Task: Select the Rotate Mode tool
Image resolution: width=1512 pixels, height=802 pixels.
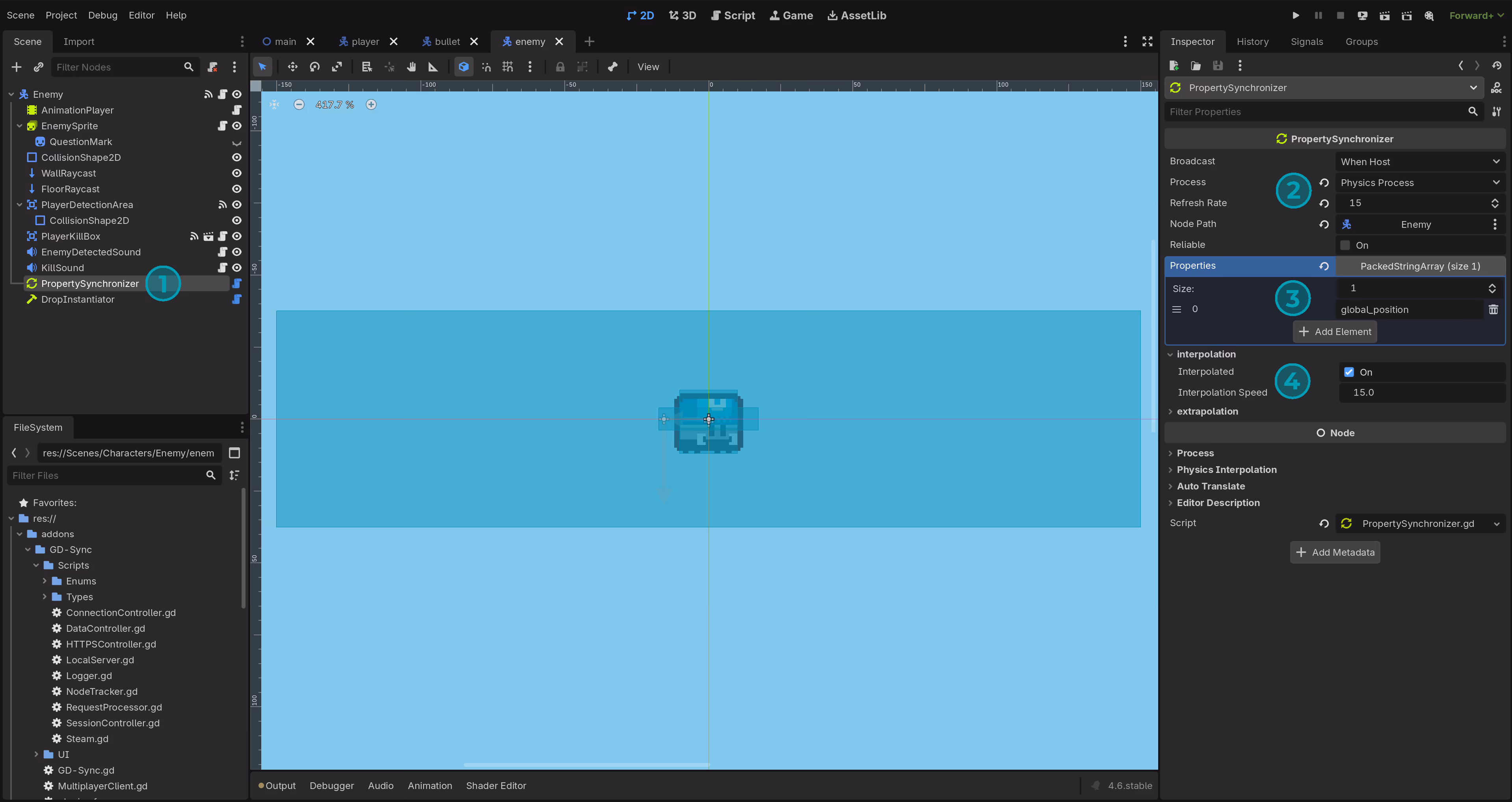Action: click(314, 67)
